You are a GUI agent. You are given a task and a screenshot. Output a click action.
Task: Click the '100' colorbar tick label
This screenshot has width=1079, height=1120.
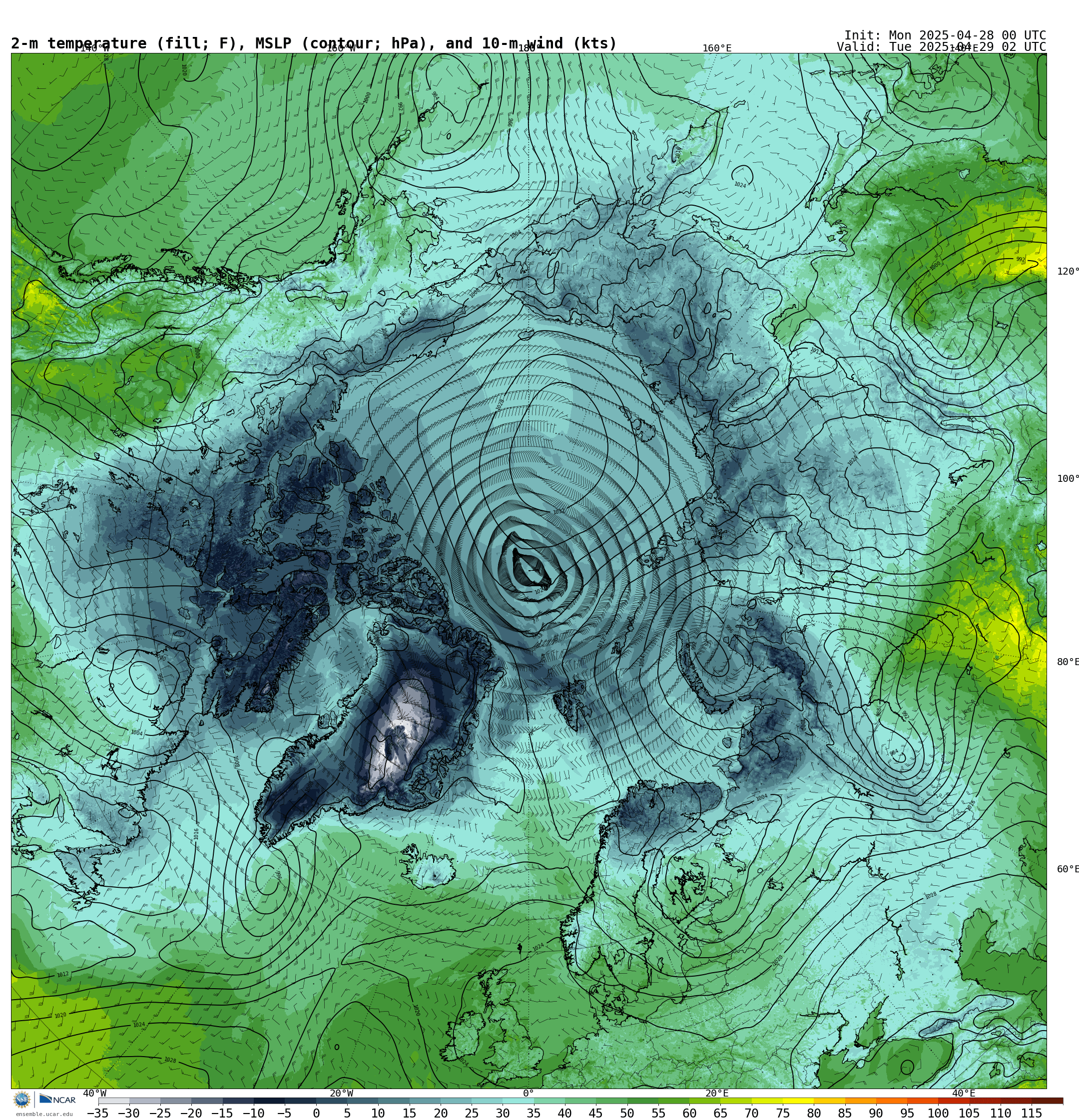(x=938, y=1113)
